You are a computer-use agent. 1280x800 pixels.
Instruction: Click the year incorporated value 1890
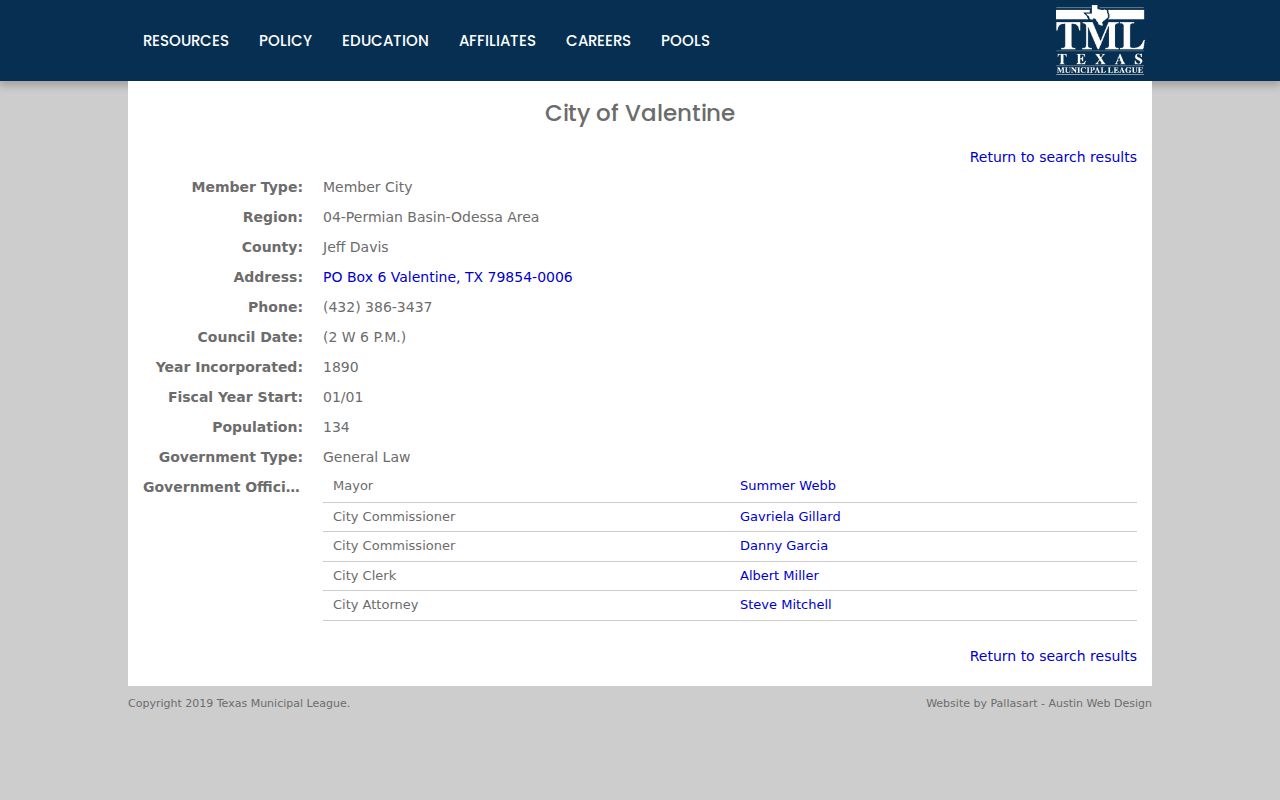(x=340, y=367)
